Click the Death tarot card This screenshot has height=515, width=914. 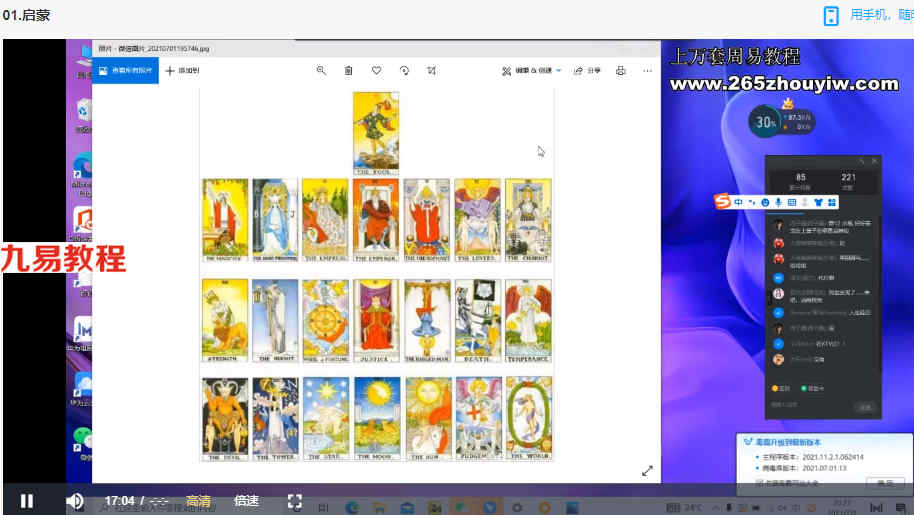coord(477,320)
